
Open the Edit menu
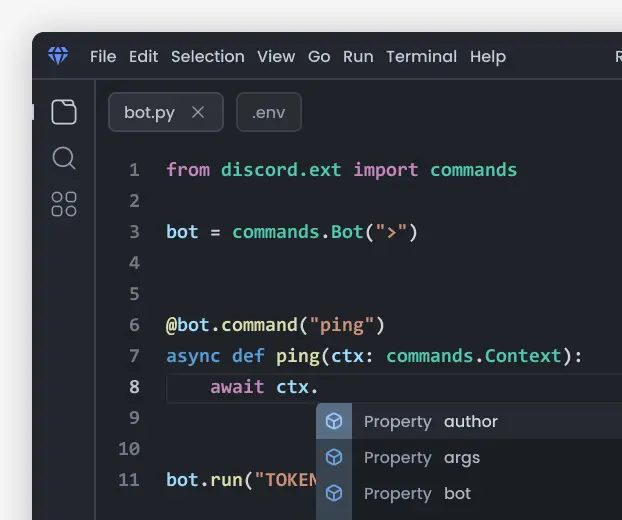click(144, 57)
